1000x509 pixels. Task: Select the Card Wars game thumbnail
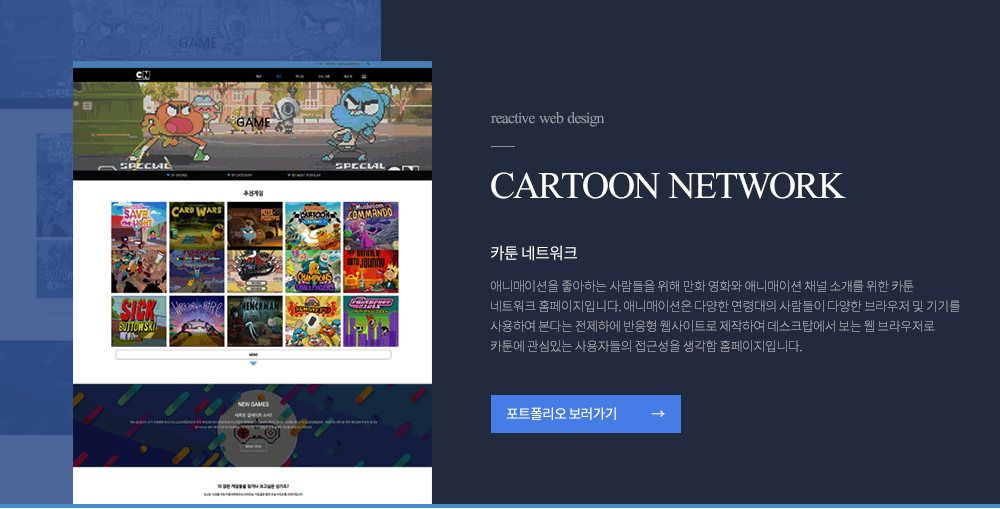(196, 225)
